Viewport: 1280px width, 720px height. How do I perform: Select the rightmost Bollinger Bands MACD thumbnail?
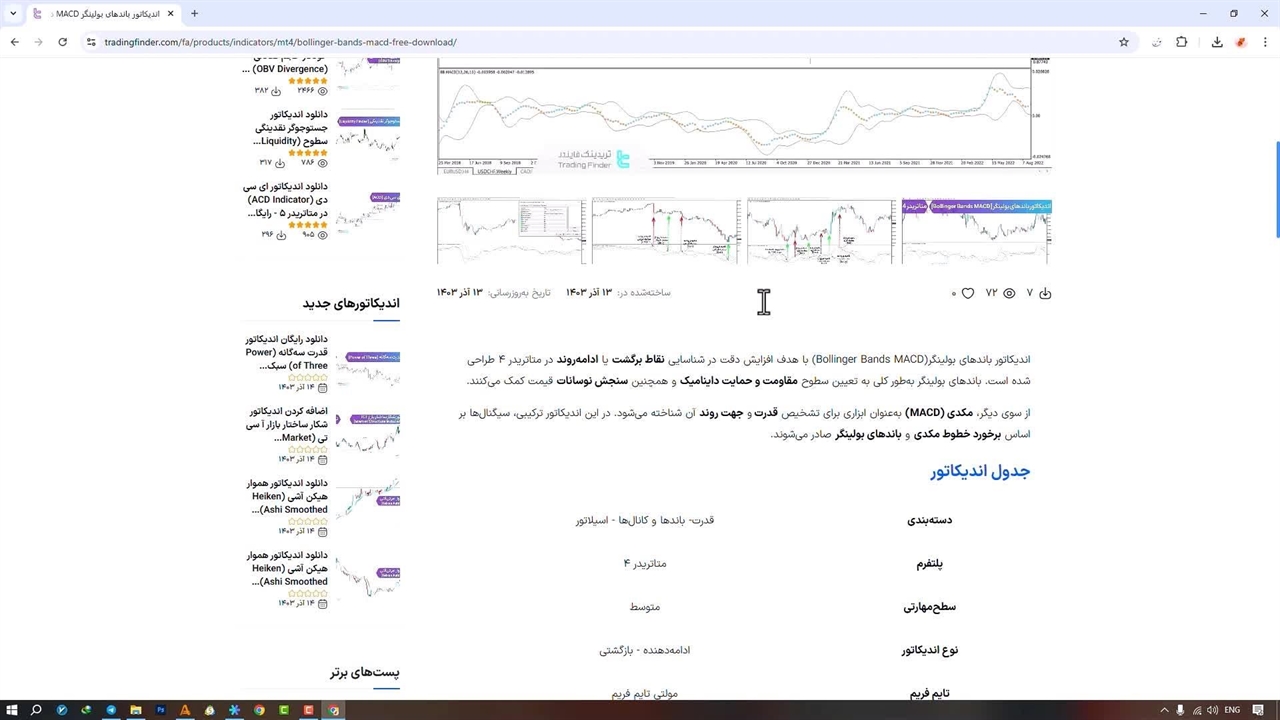pos(976,231)
